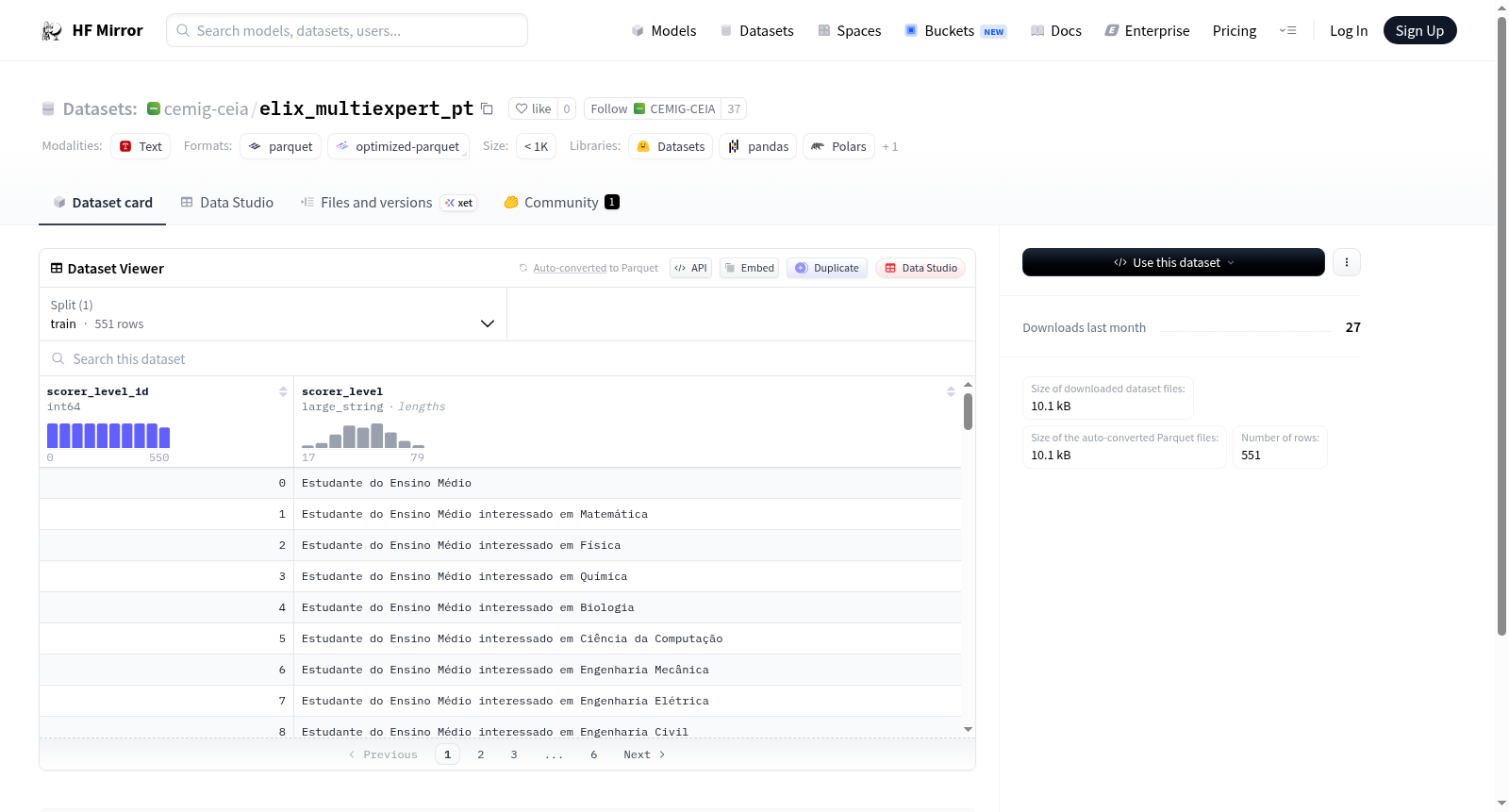Jump to page 6 of results
This screenshot has width=1509, height=812.
[x=594, y=754]
